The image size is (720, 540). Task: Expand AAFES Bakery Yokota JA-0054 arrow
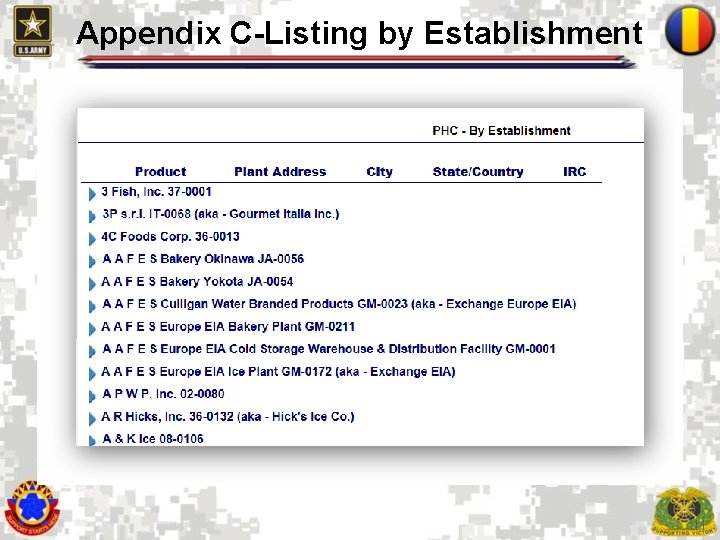(x=92, y=284)
